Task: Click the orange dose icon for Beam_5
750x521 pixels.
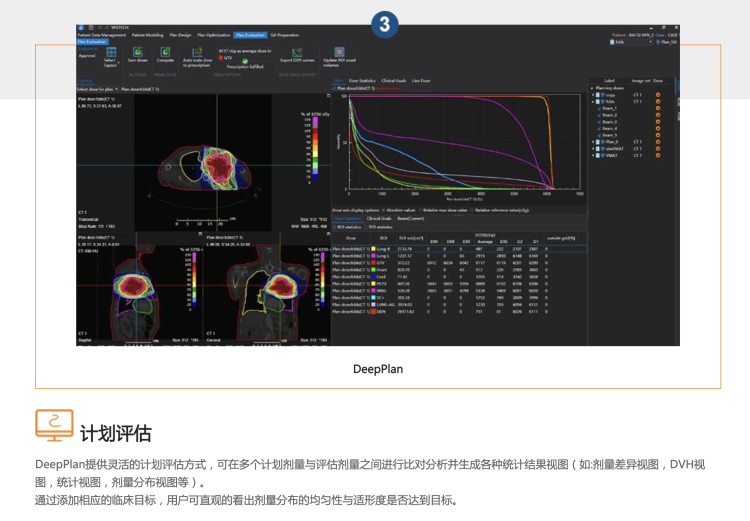Action: tap(658, 135)
